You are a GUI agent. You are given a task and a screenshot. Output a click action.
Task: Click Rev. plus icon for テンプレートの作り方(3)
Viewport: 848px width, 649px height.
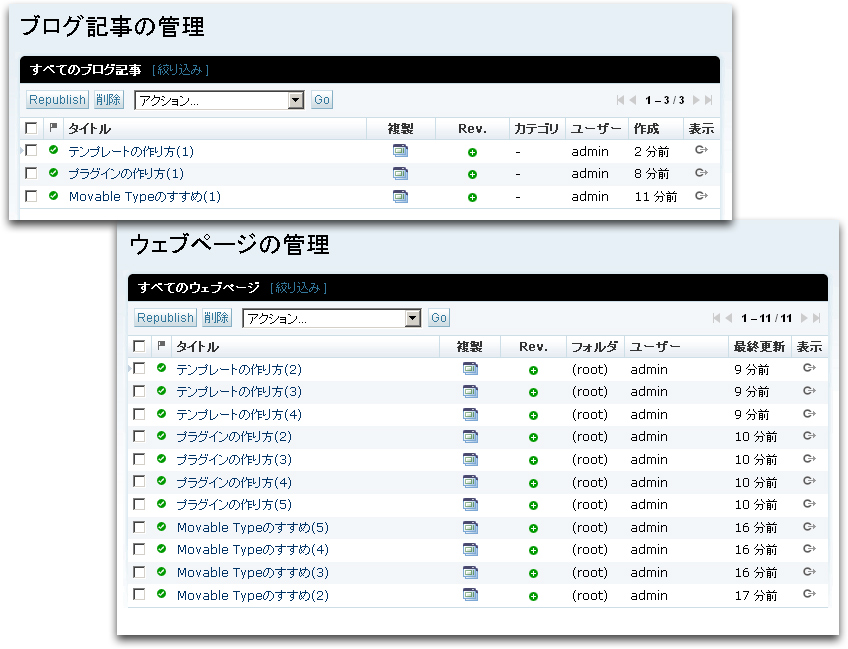[533, 393]
